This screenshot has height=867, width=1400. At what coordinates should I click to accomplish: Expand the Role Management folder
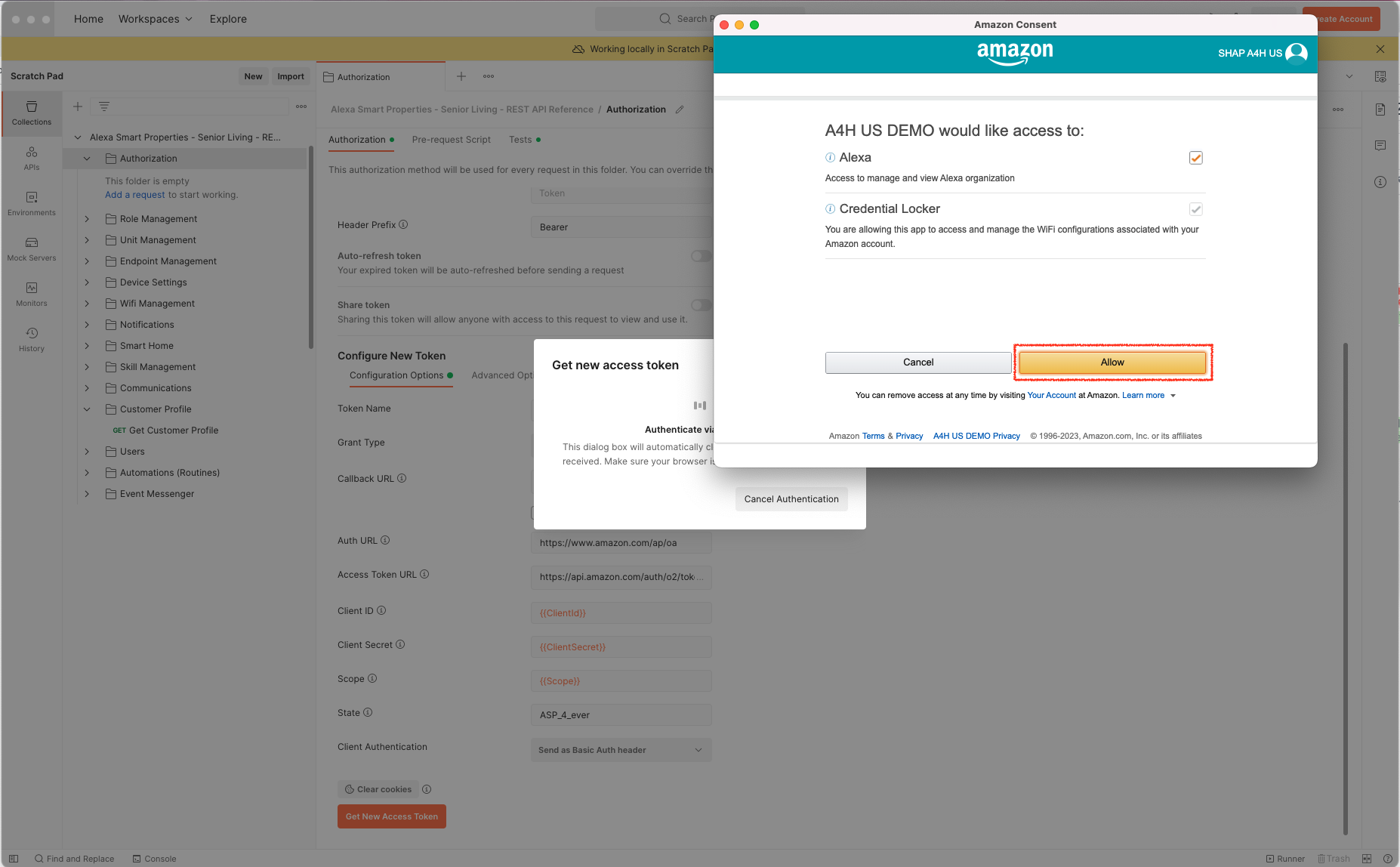coord(87,219)
